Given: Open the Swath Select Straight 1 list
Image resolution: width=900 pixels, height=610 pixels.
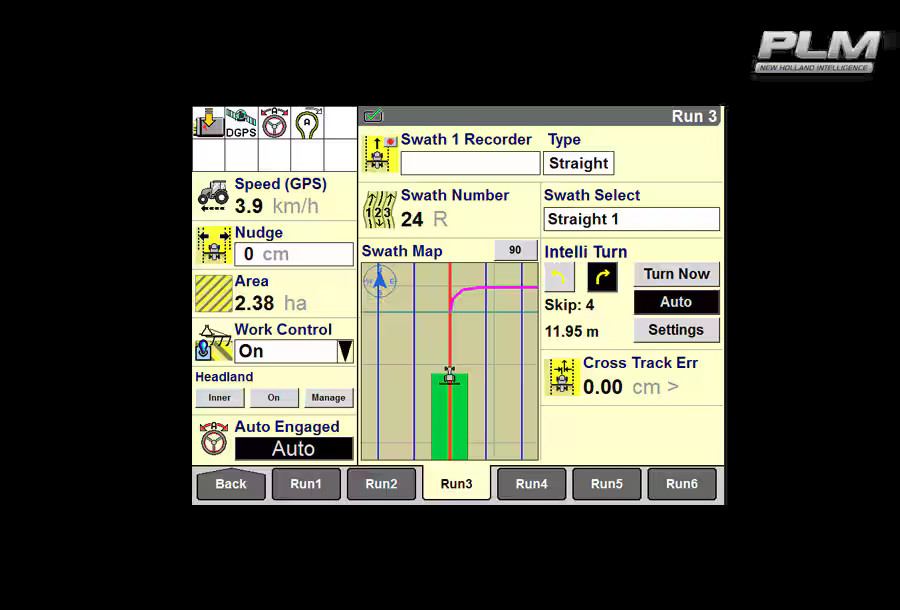Looking at the screenshot, I should (631, 219).
